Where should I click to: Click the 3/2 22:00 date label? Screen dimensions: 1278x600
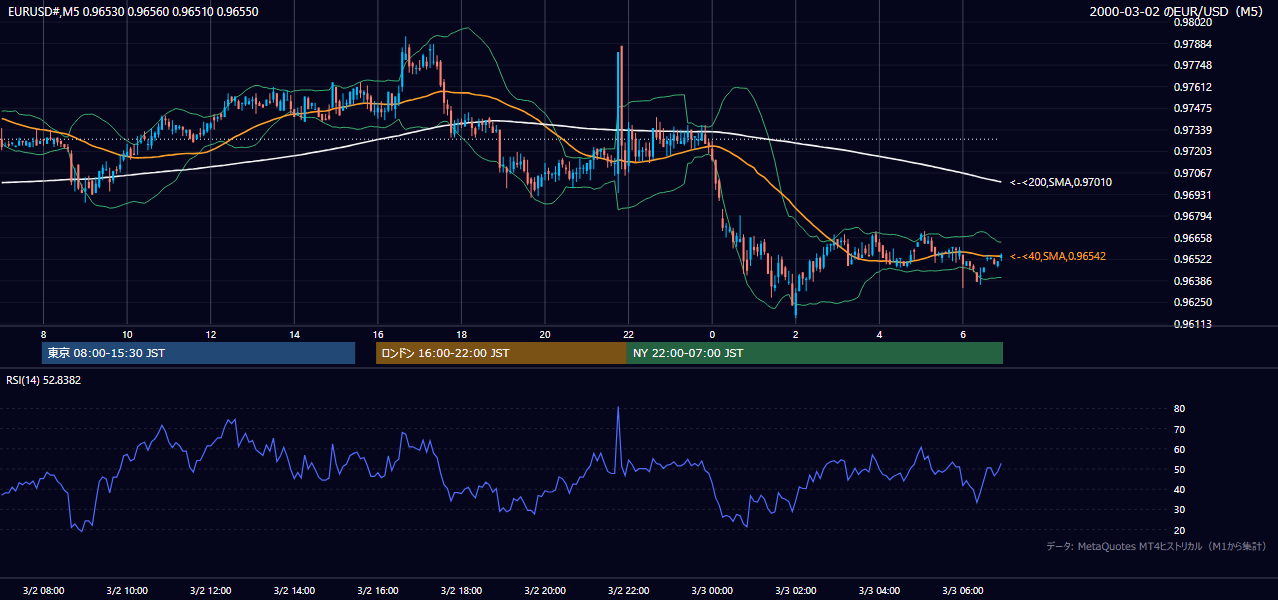click(x=628, y=591)
